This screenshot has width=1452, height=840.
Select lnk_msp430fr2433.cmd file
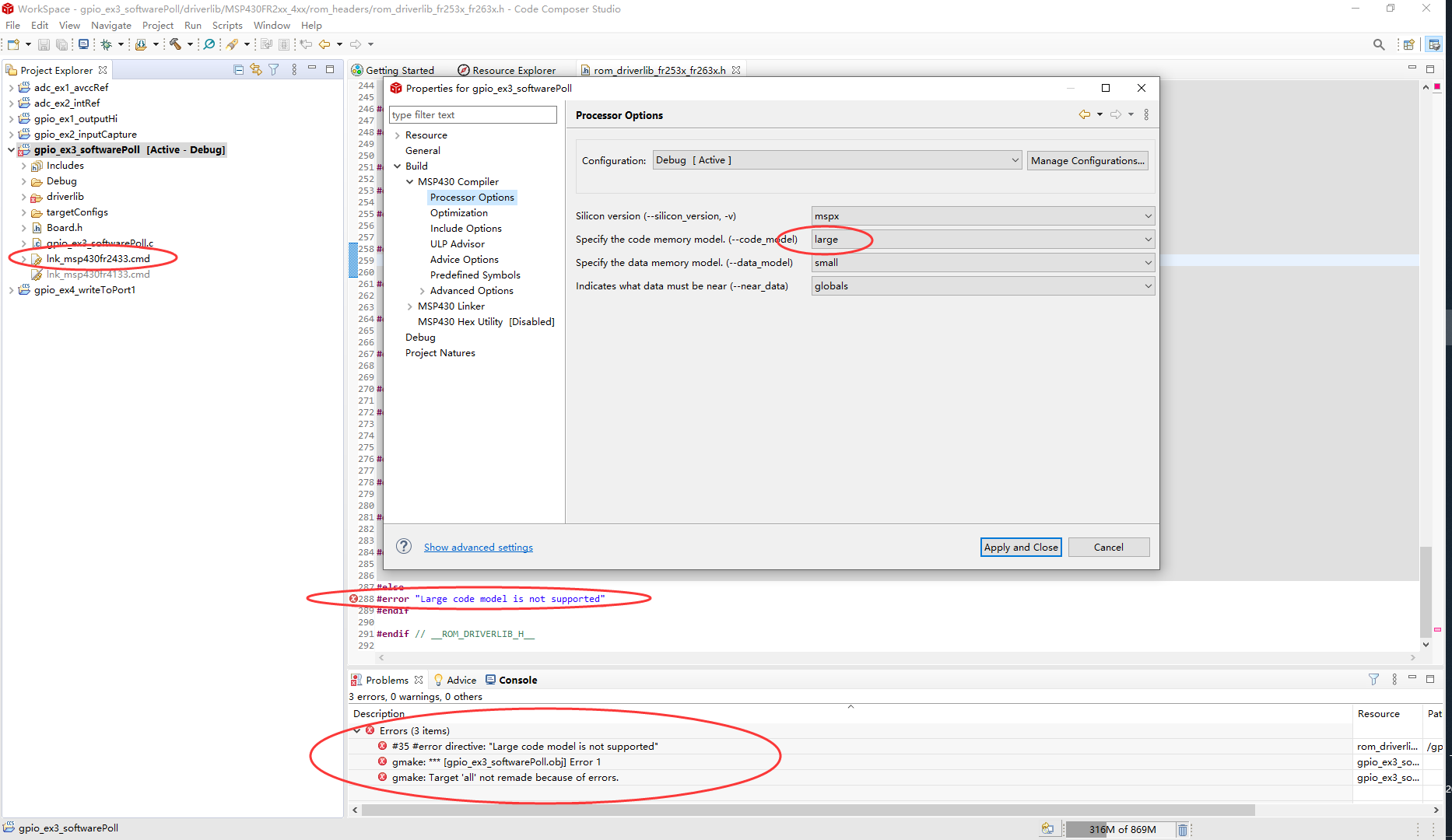[x=98, y=259]
